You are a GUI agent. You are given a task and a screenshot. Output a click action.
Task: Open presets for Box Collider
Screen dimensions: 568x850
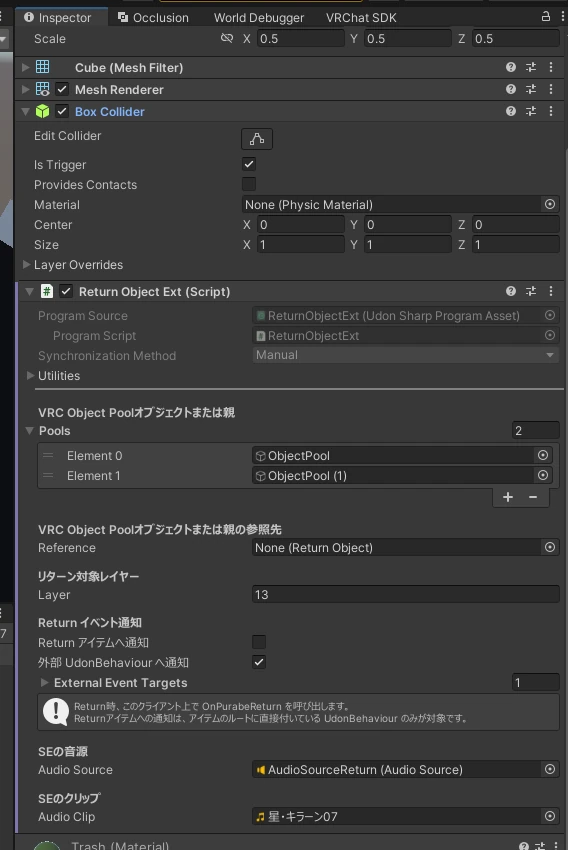click(531, 112)
